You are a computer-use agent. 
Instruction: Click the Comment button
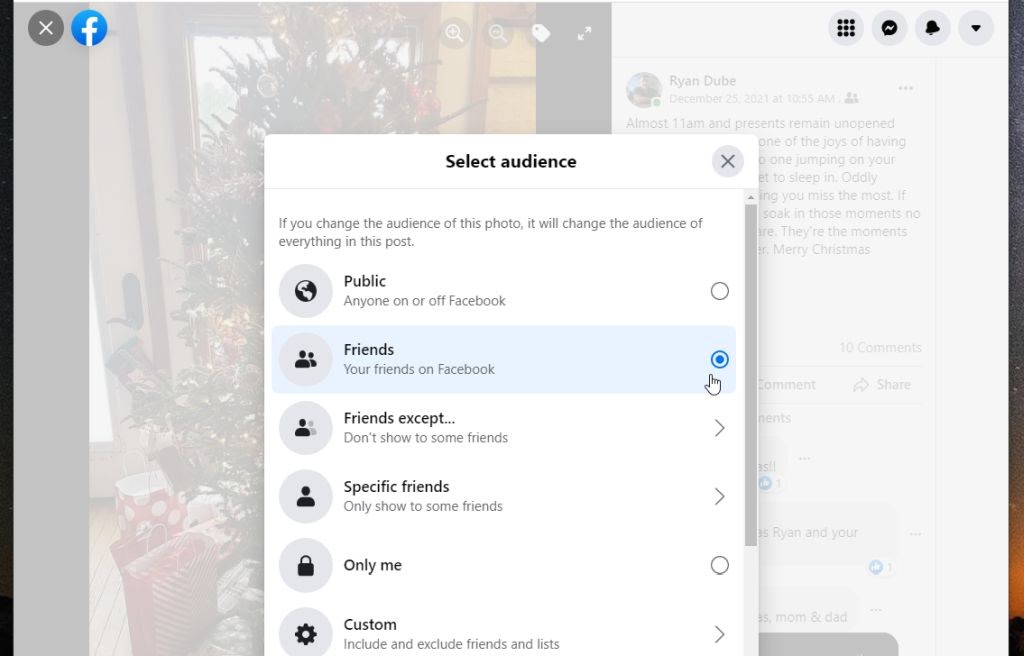point(786,385)
